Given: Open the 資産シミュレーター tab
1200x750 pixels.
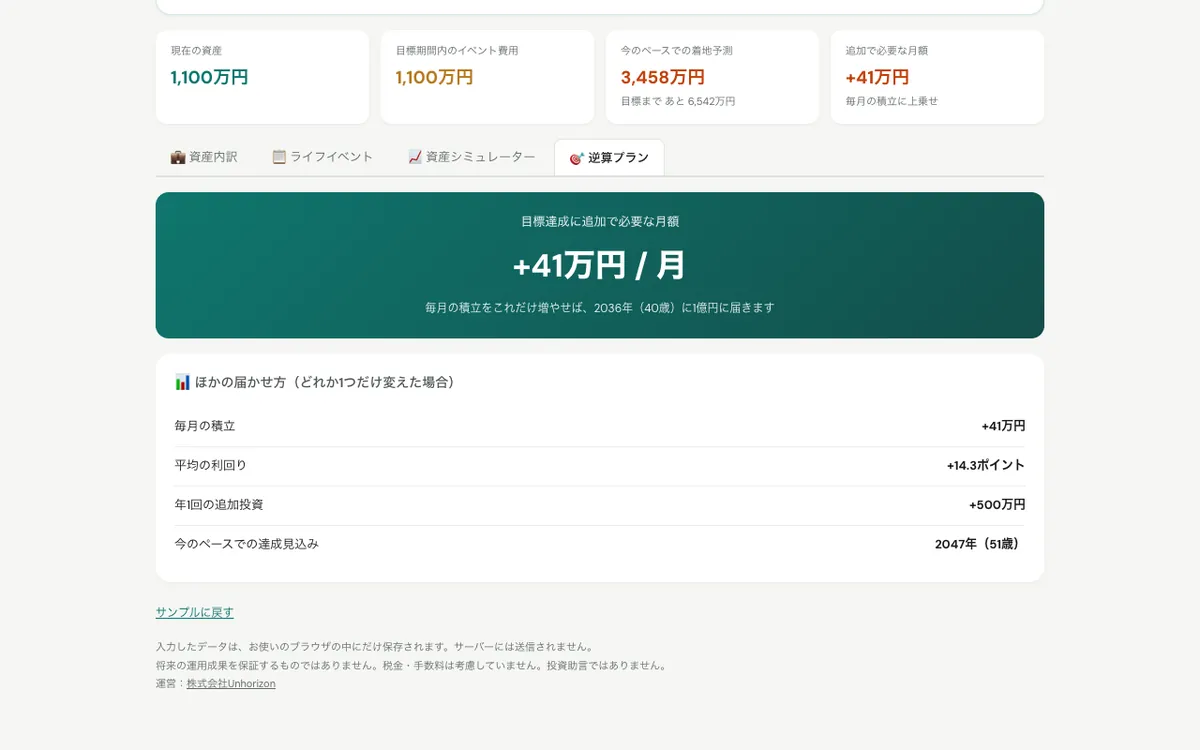Looking at the screenshot, I should click(471, 157).
